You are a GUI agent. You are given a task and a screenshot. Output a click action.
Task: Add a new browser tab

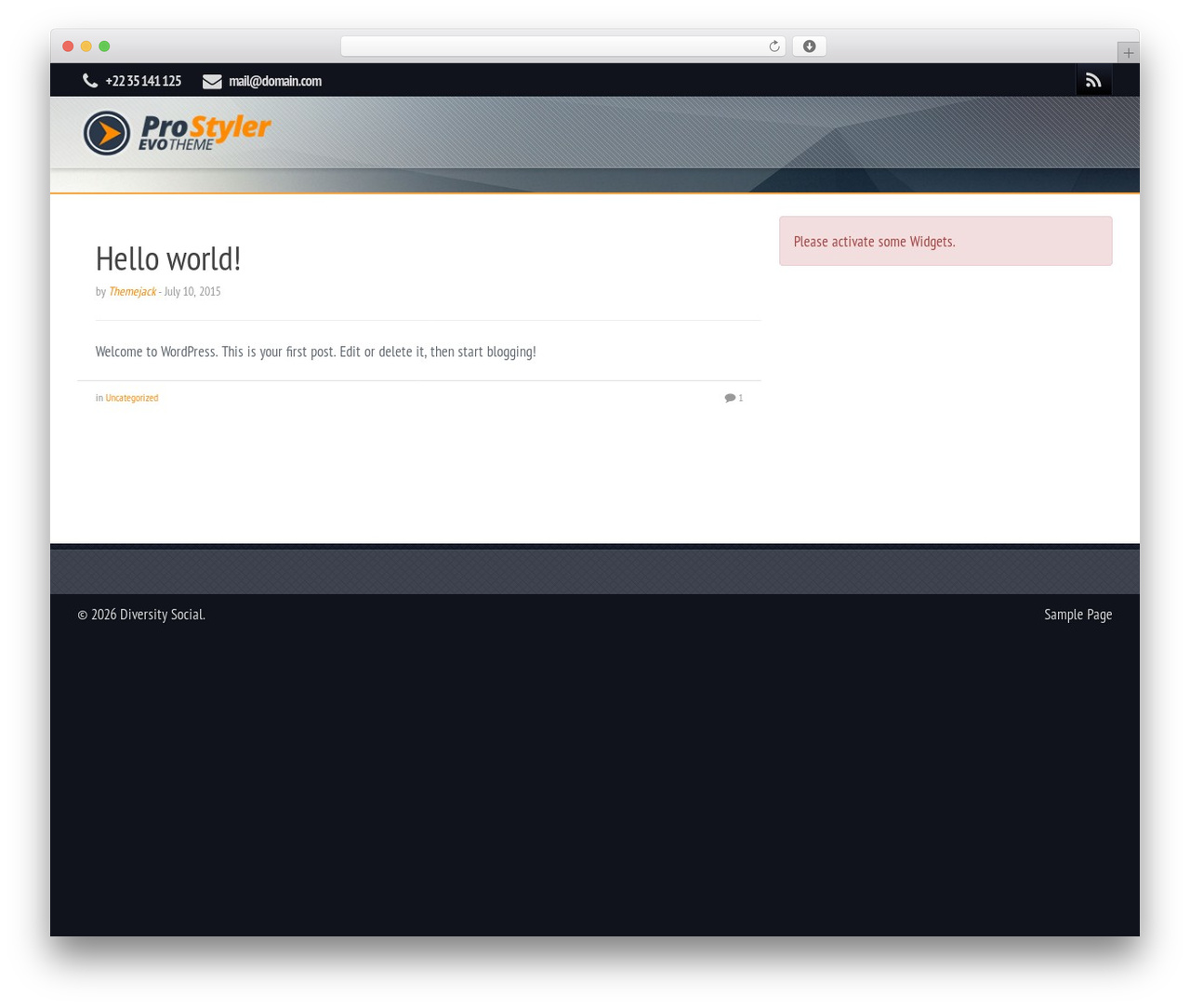(x=1128, y=53)
